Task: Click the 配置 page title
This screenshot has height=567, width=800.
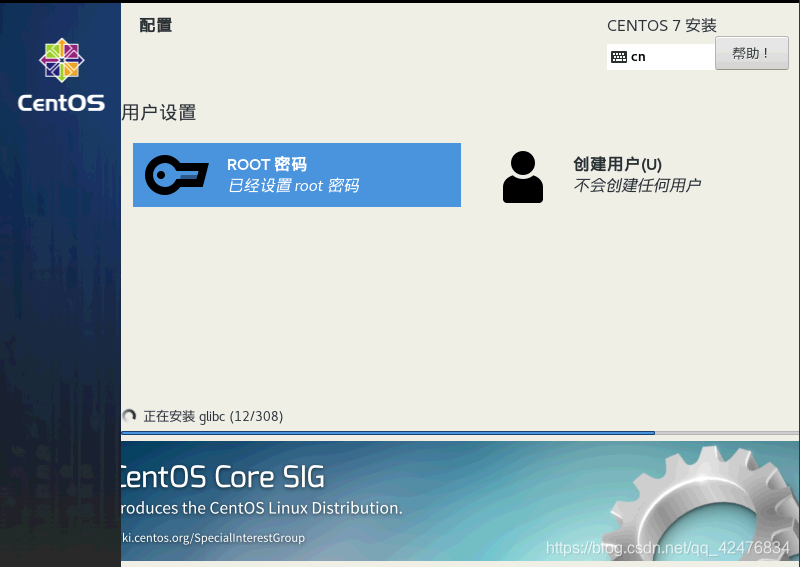Action: tap(156, 25)
